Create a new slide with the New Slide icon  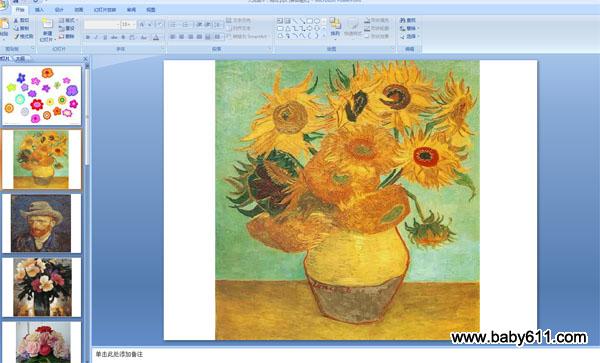(47, 23)
